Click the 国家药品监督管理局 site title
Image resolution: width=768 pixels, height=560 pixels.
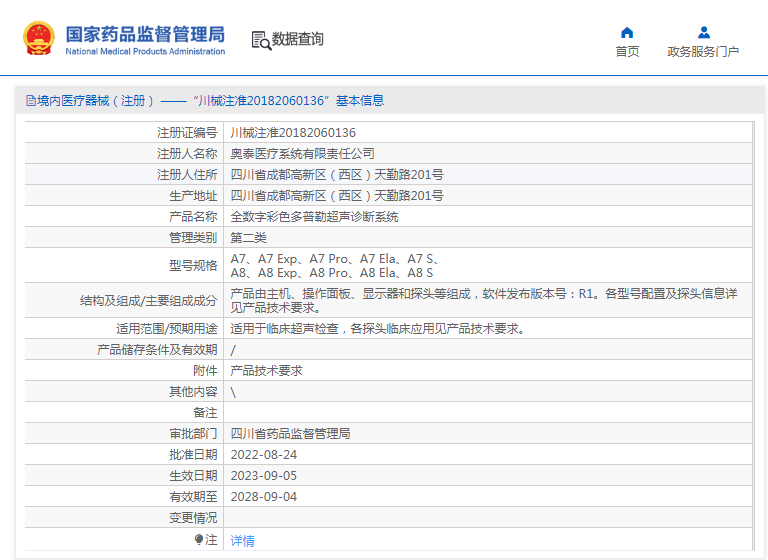pyautogui.click(x=145, y=33)
